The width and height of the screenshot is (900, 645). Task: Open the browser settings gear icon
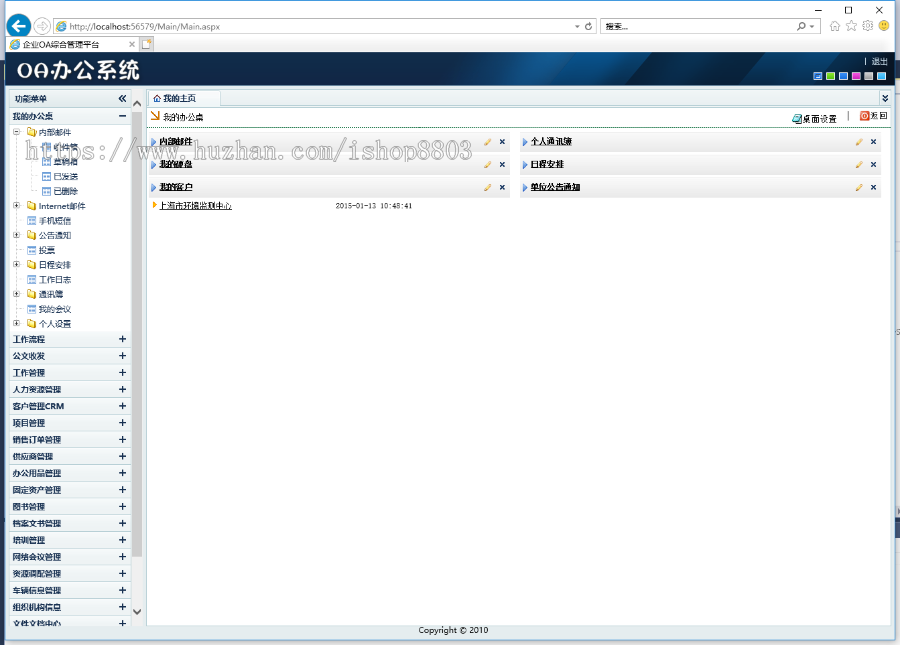(867, 26)
